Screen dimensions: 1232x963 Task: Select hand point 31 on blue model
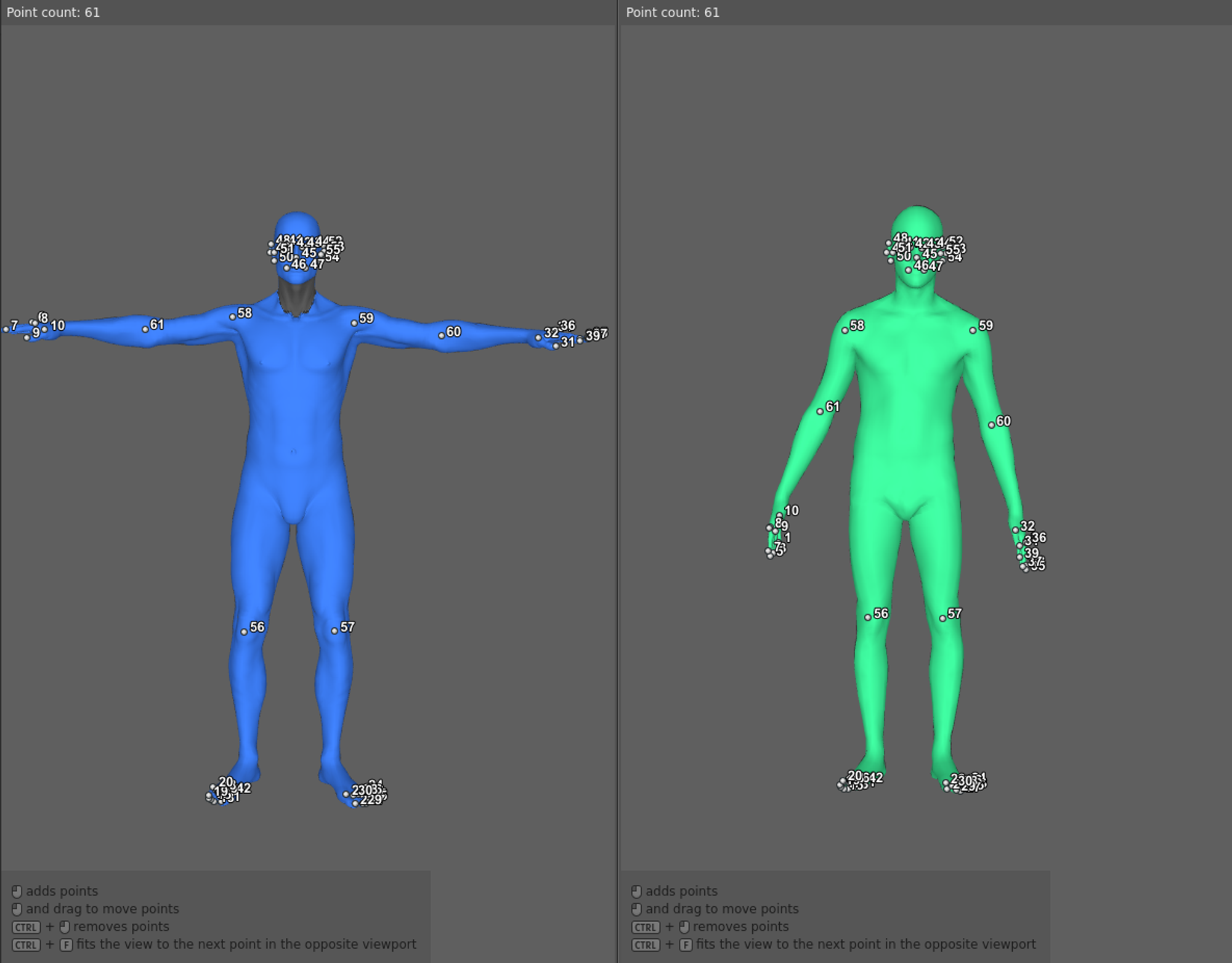coord(556,346)
